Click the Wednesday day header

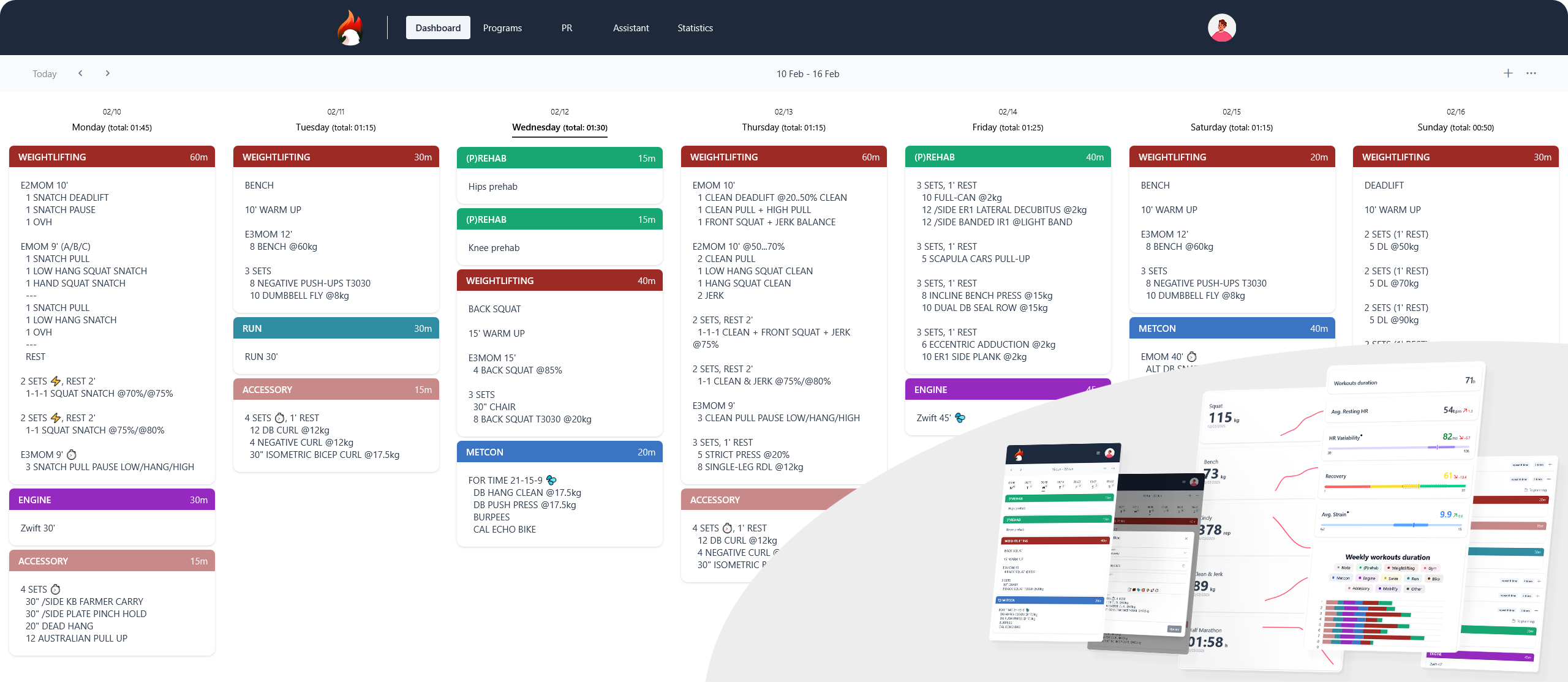[x=560, y=127]
